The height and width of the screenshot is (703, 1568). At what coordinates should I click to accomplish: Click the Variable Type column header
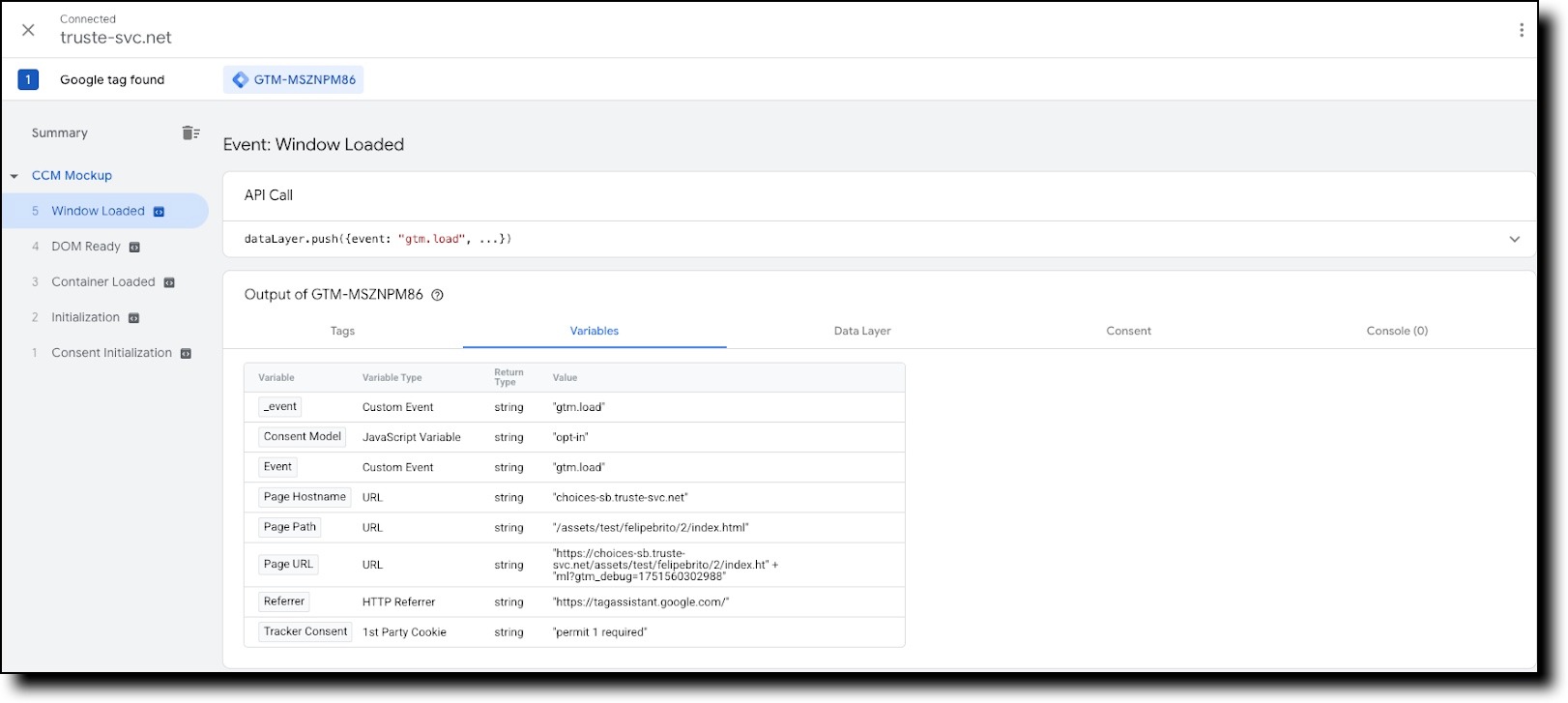(392, 378)
